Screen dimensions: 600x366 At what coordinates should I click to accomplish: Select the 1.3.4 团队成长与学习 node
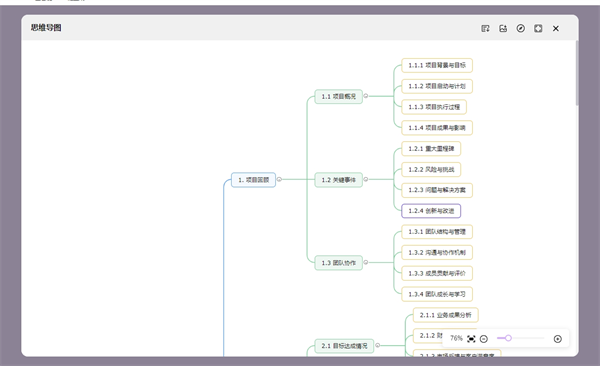[437, 294]
